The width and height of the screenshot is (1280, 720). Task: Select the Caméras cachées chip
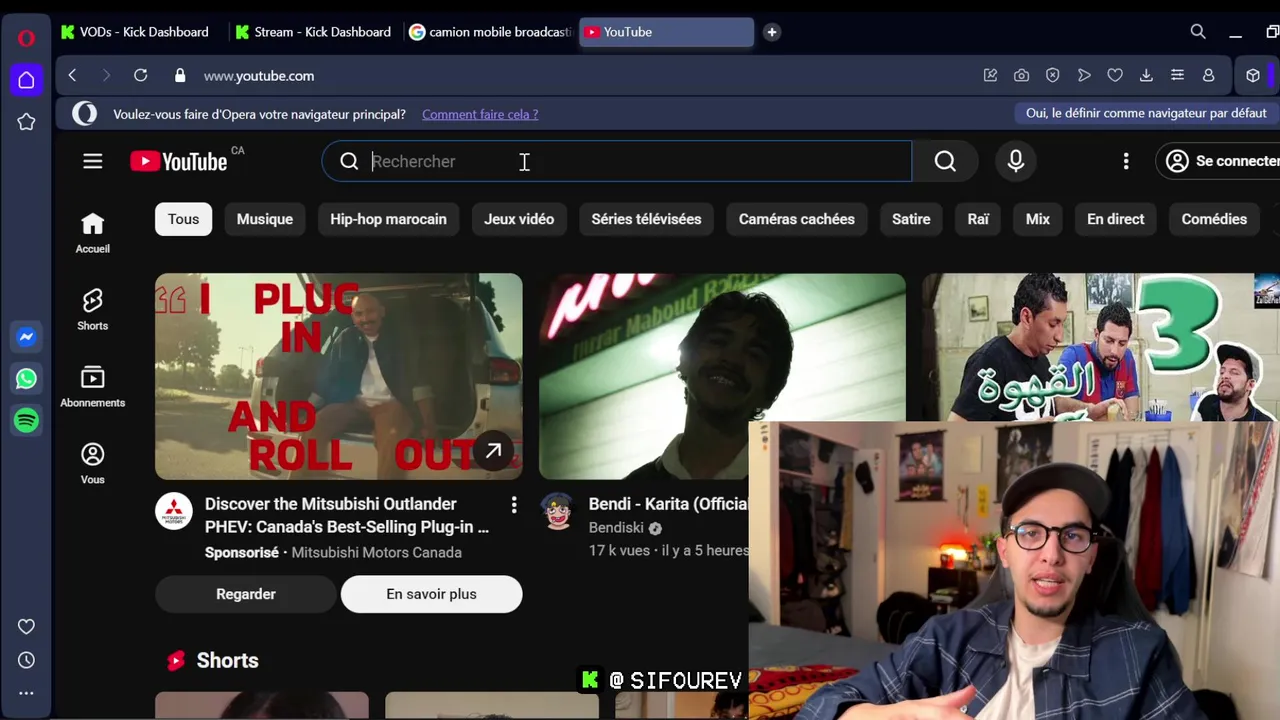(x=797, y=219)
